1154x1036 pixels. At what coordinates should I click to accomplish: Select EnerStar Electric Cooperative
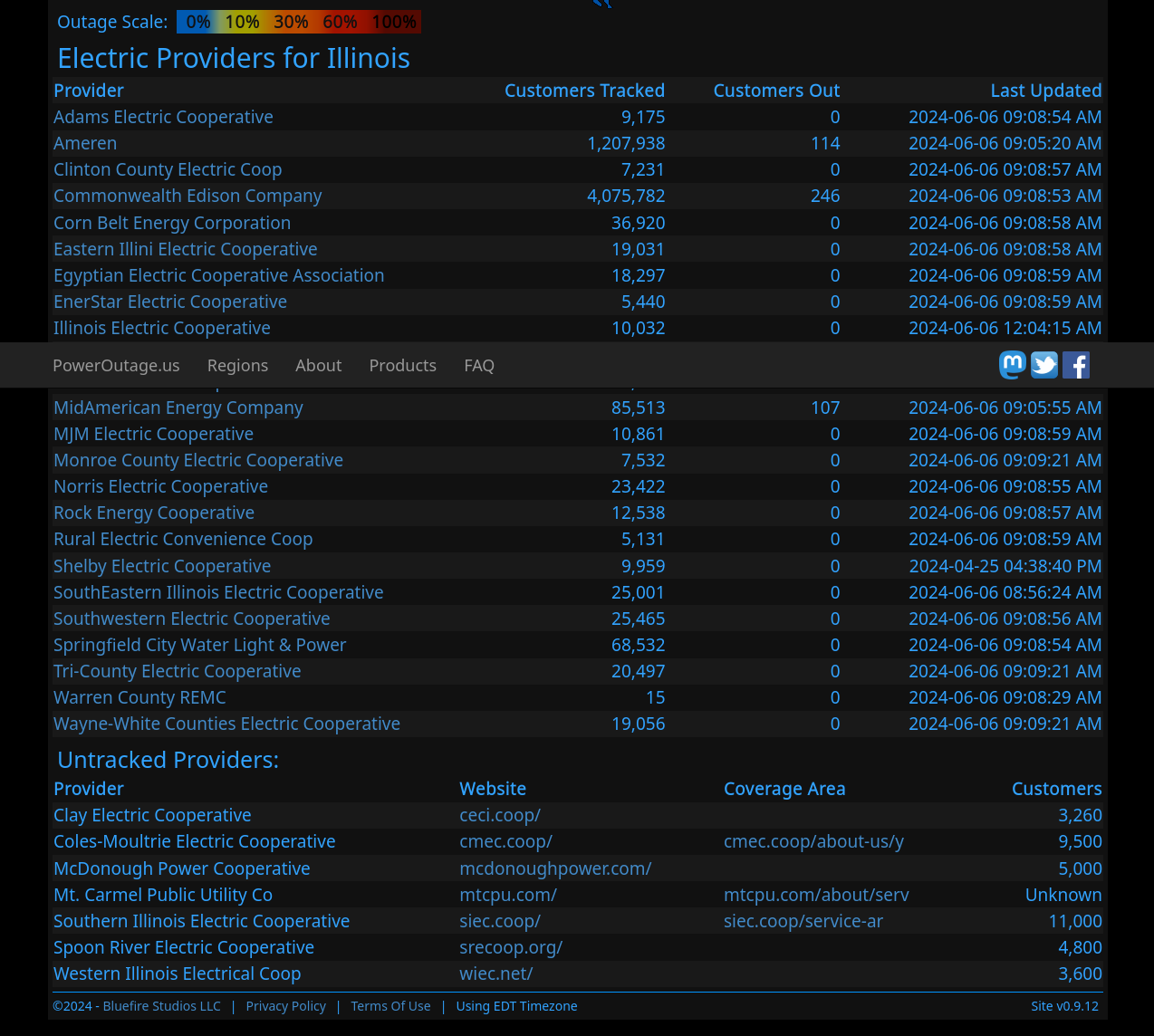pyautogui.click(x=170, y=302)
